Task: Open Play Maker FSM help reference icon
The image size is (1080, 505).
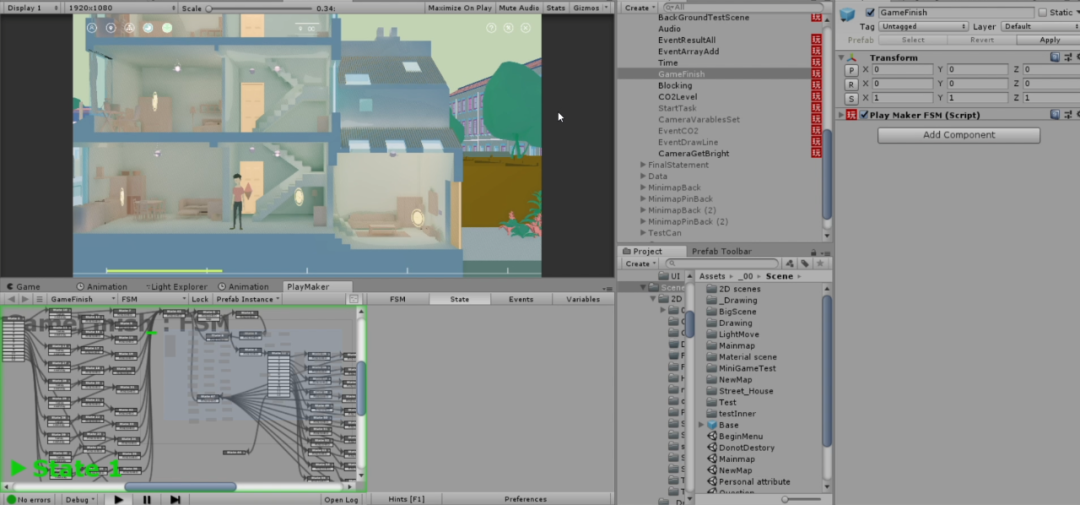Action: pos(1055,114)
